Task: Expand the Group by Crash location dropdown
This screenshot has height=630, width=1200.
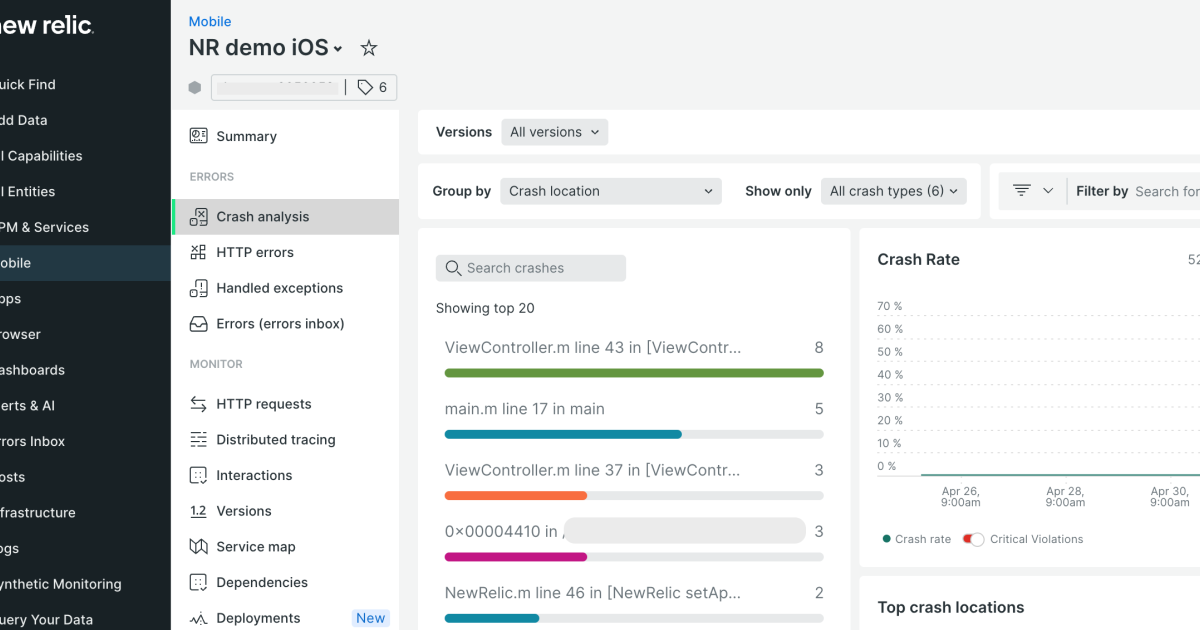Action: coord(610,191)
